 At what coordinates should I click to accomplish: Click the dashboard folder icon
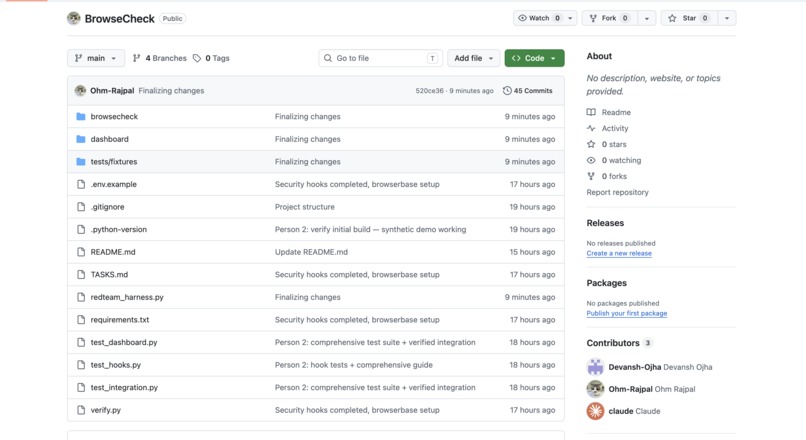tap(81, 139)
